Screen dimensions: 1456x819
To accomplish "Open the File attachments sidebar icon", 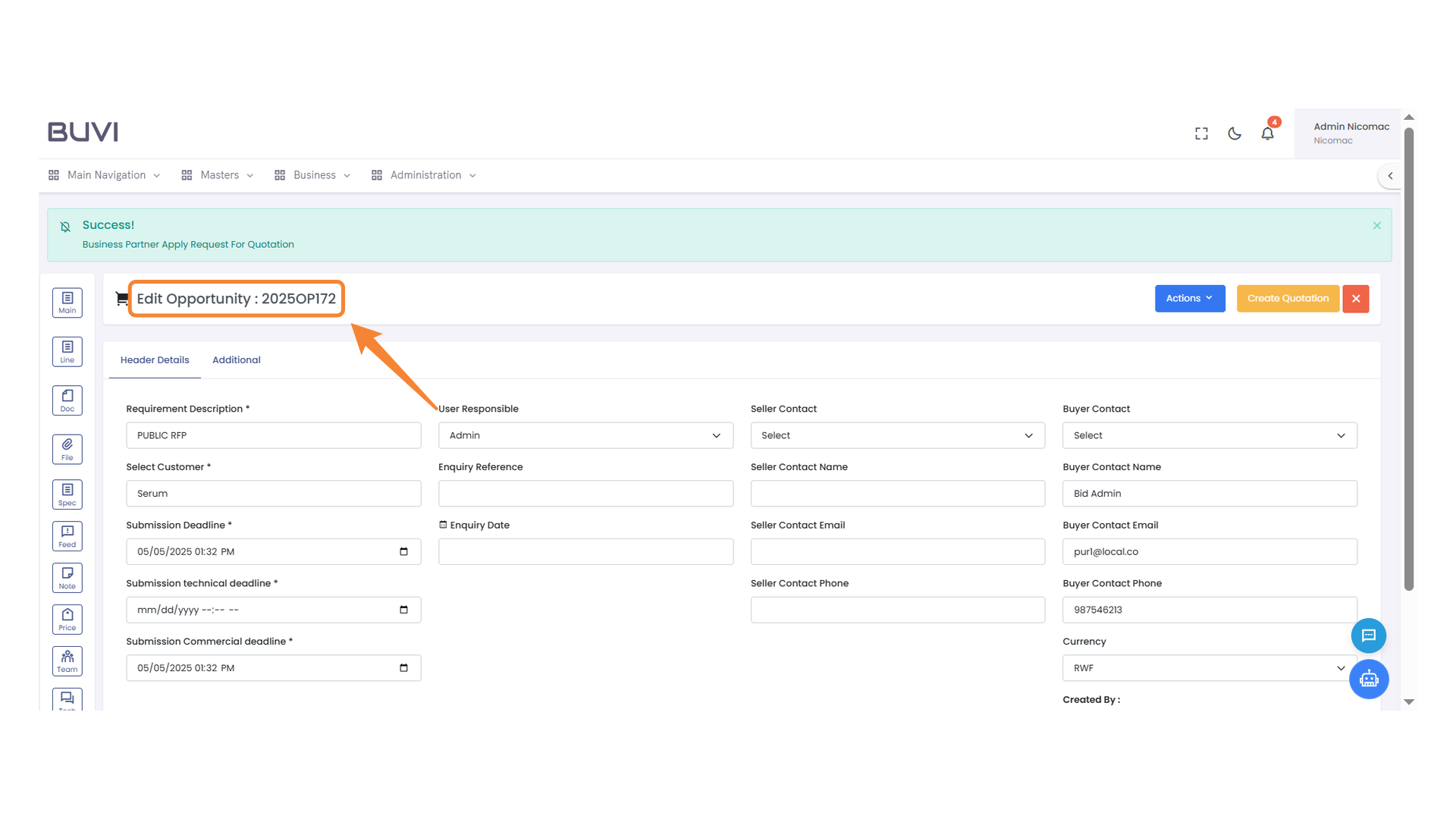I will 67,450.
